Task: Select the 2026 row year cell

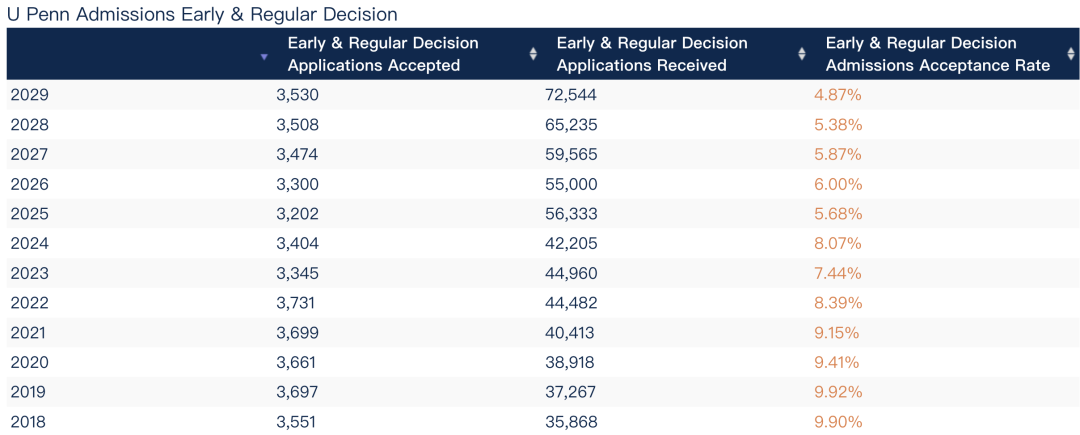Action: (x=29, y=184)
